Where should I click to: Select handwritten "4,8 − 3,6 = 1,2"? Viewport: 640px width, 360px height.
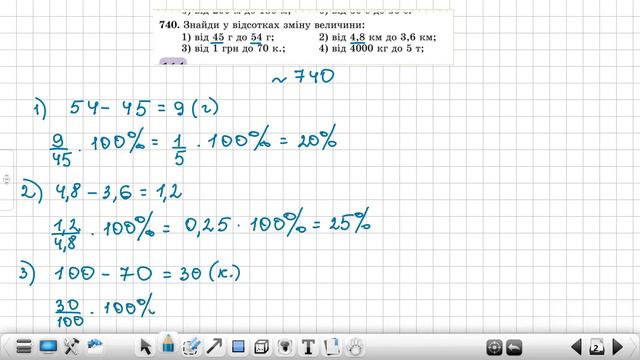click(x=118, y=191)
